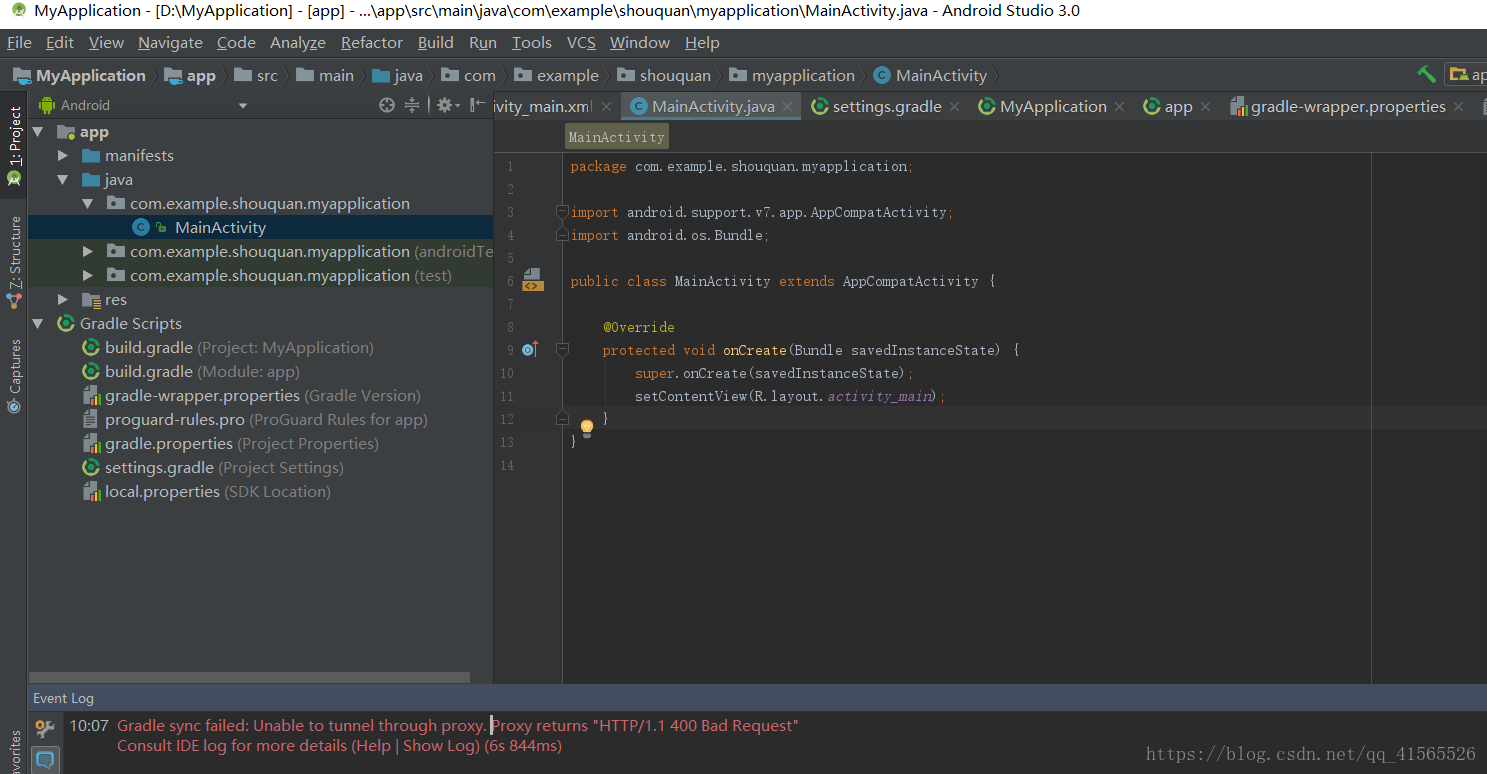1487x774 pixels.
Task: Click the MyApplication folder icon in the breadcrumb
Action: (22, 75)
